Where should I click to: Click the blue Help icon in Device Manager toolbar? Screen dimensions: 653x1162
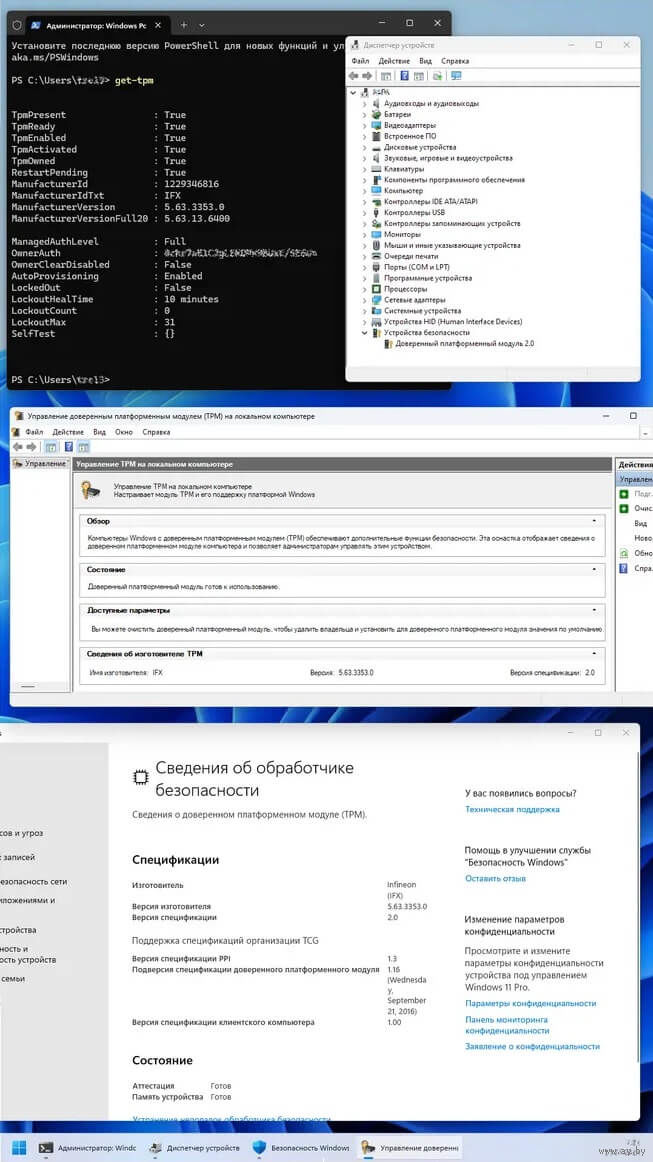click(x=404, y=76)
